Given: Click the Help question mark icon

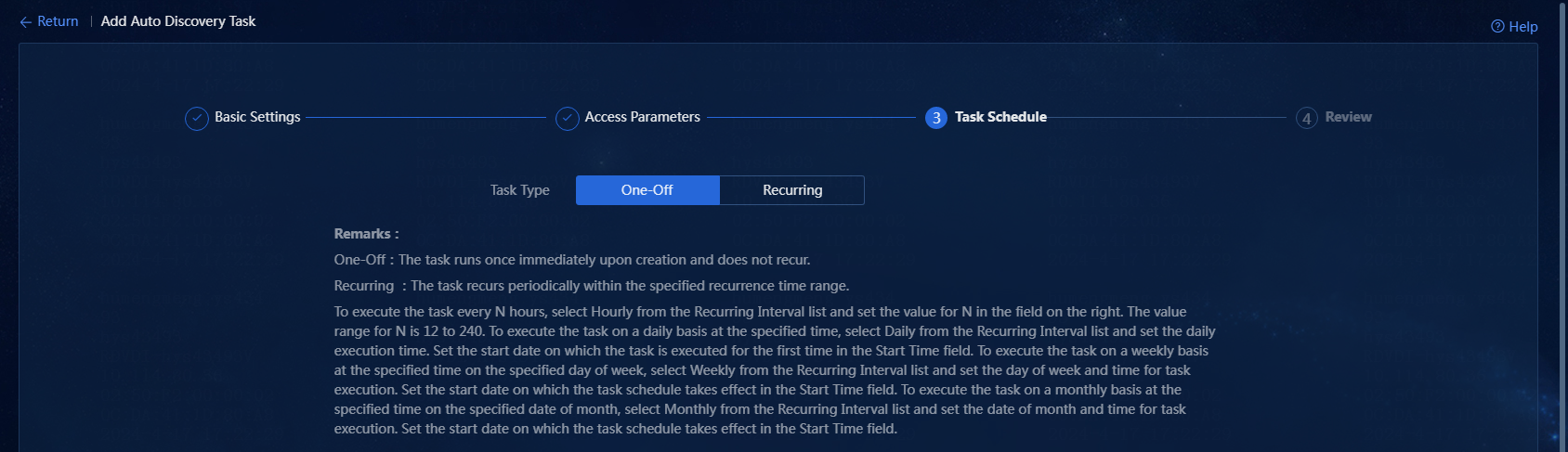Looking at the screenshot, I should pos(1497,26).
